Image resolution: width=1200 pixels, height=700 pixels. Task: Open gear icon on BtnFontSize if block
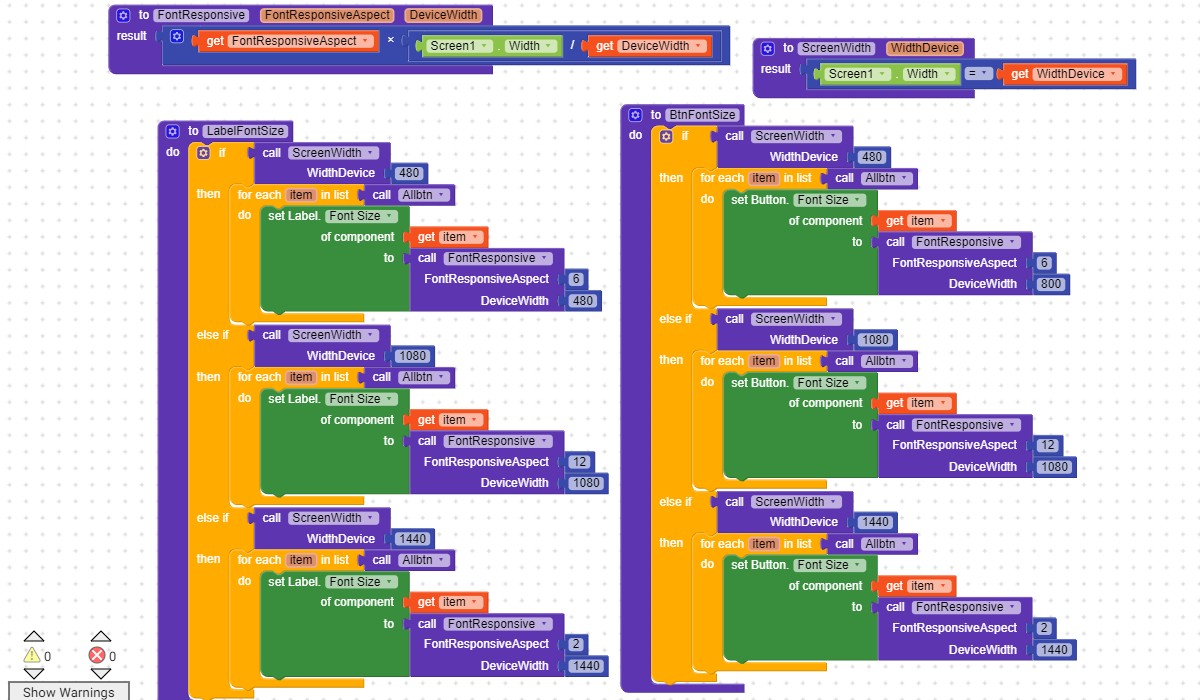pos(666,136)
